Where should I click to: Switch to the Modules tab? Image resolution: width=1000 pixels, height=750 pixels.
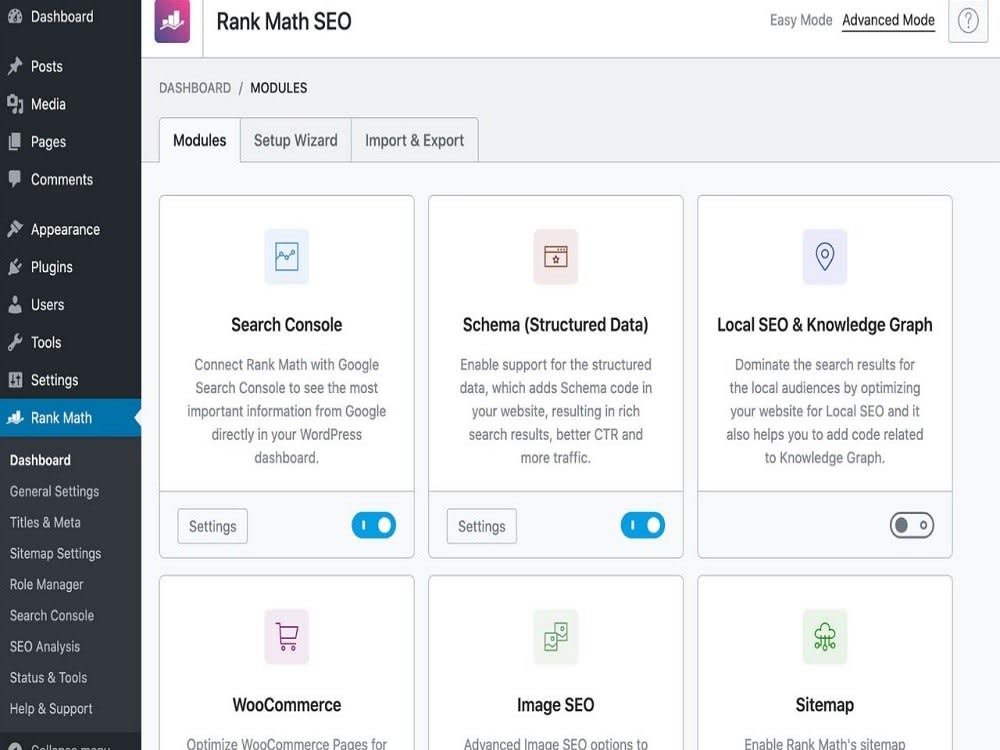(x=200, y=140)
